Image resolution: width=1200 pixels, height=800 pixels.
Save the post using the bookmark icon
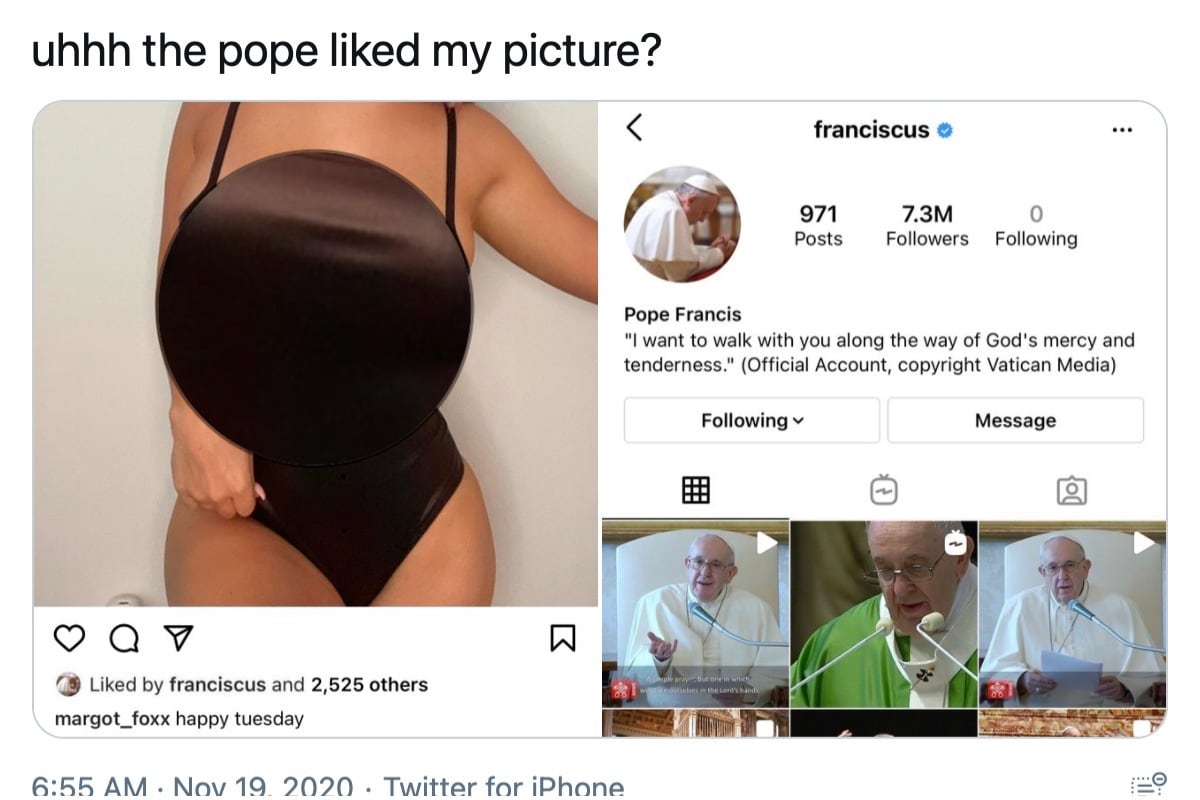click(563, 636)
